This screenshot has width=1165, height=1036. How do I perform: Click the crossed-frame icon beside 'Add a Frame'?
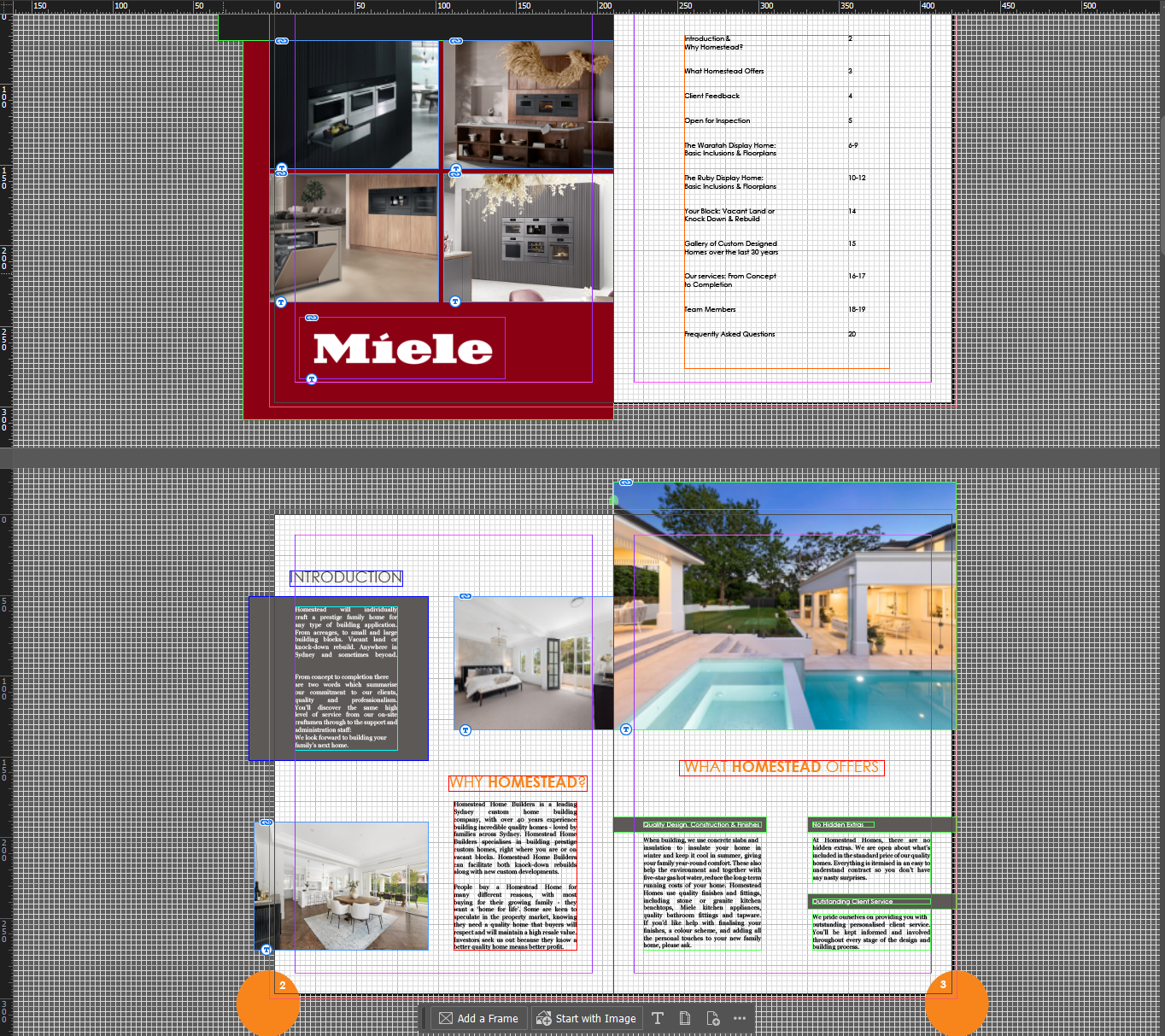click(x=447, y=1018)
